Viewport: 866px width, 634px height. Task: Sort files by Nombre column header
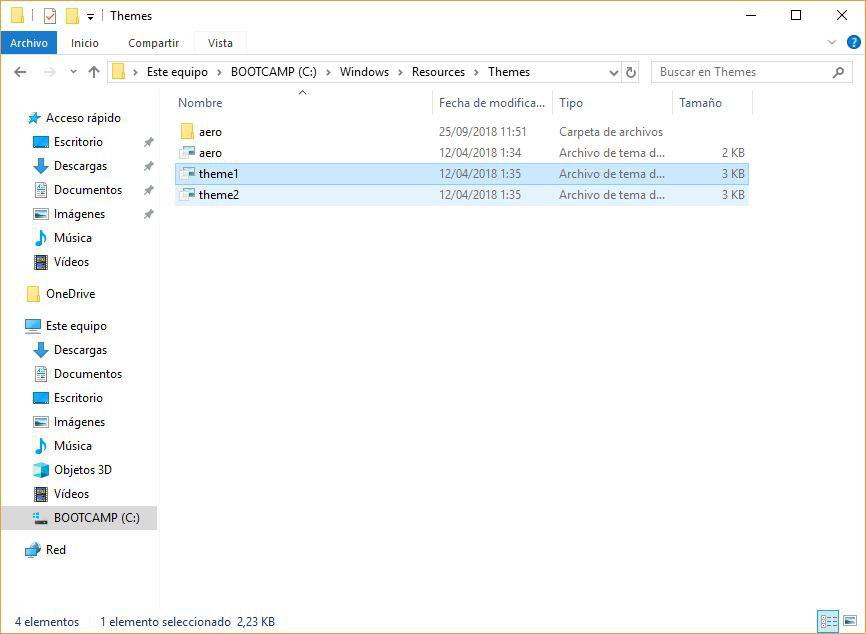click(200, 103)
